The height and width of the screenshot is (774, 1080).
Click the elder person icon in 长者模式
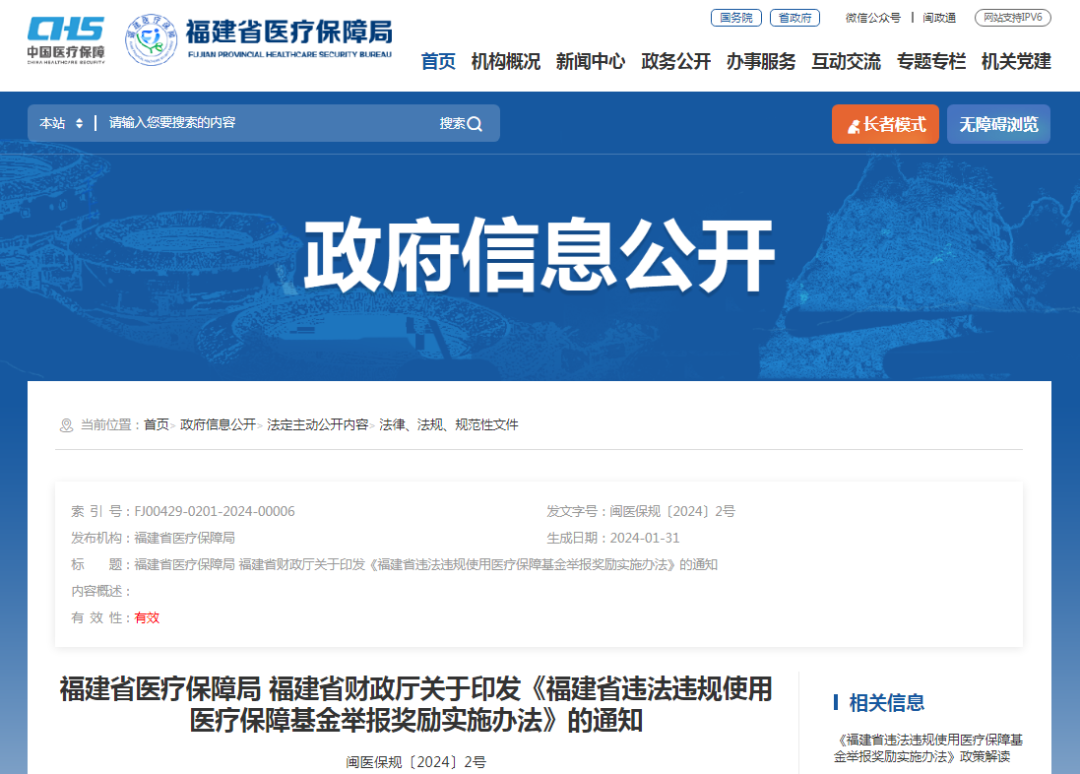pos(853,126)
